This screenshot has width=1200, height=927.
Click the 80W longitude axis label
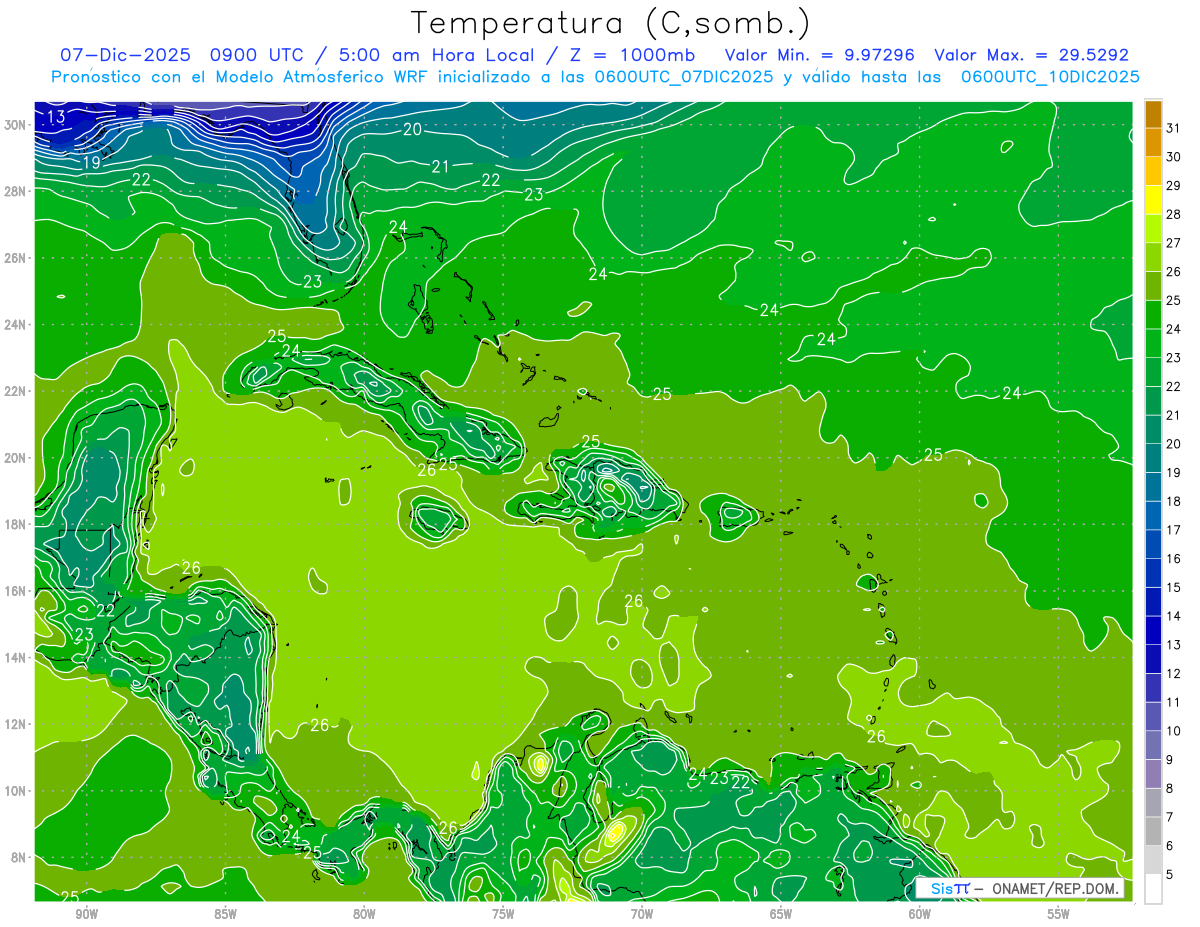(364, 914)
